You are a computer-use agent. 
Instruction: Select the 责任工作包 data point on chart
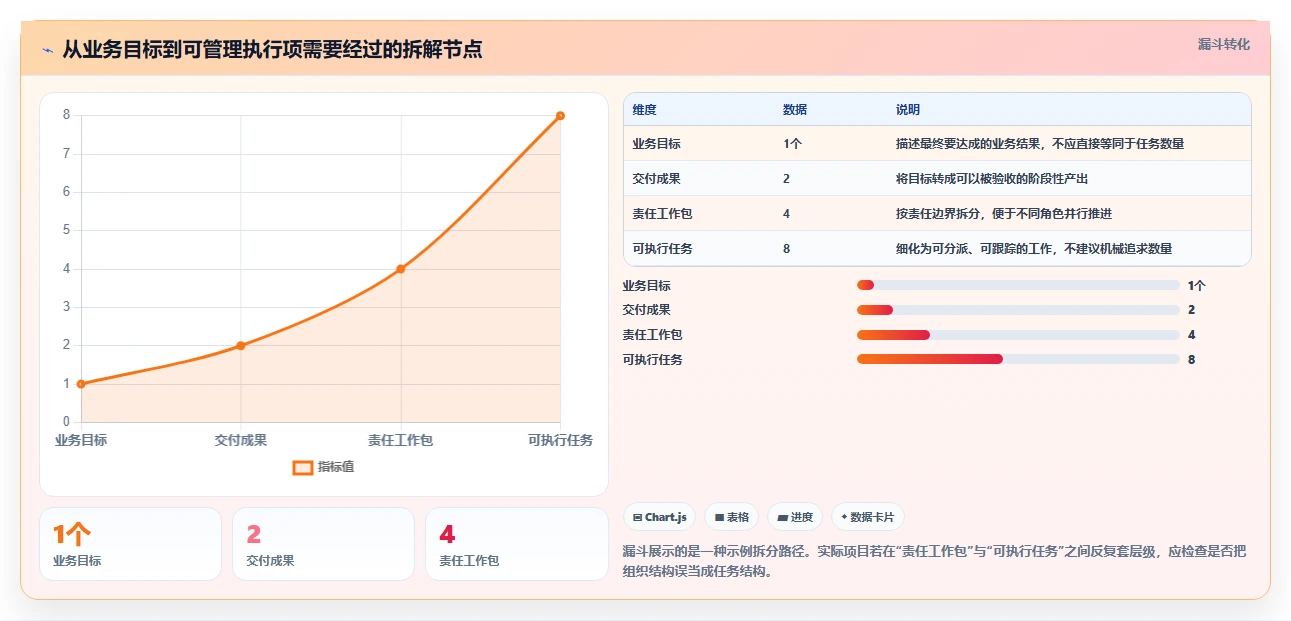click(401, 269)
